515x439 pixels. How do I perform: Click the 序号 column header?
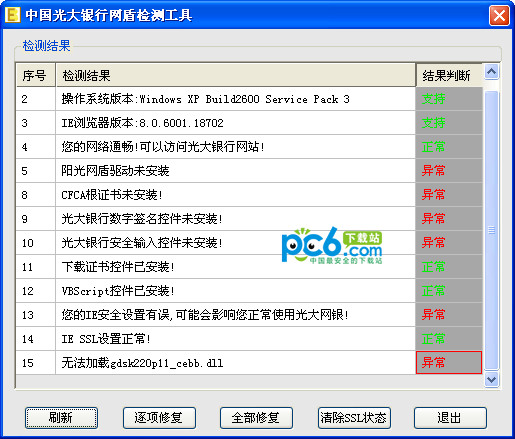35,75
